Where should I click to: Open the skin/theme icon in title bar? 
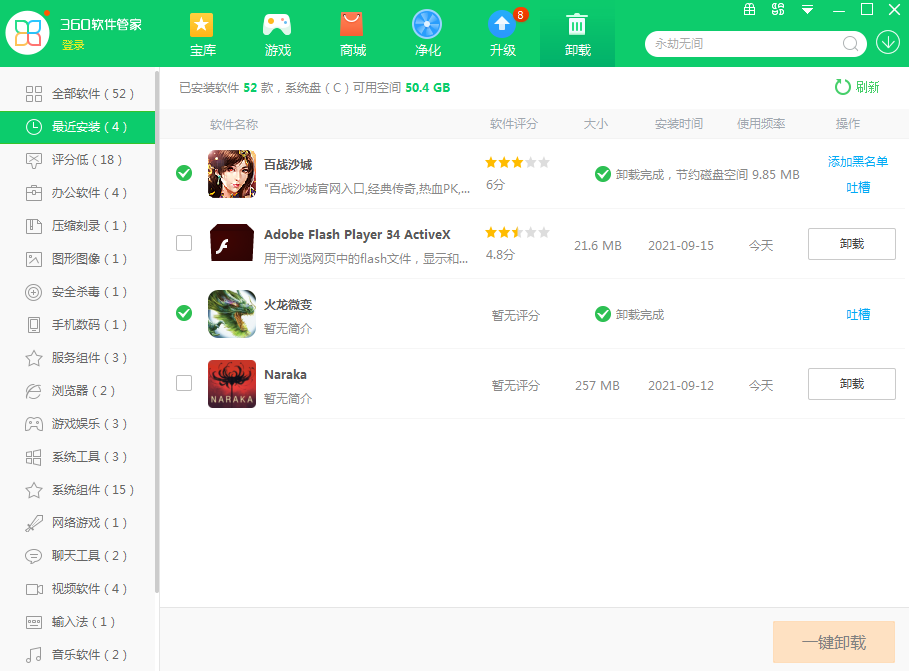click(778, 9)
